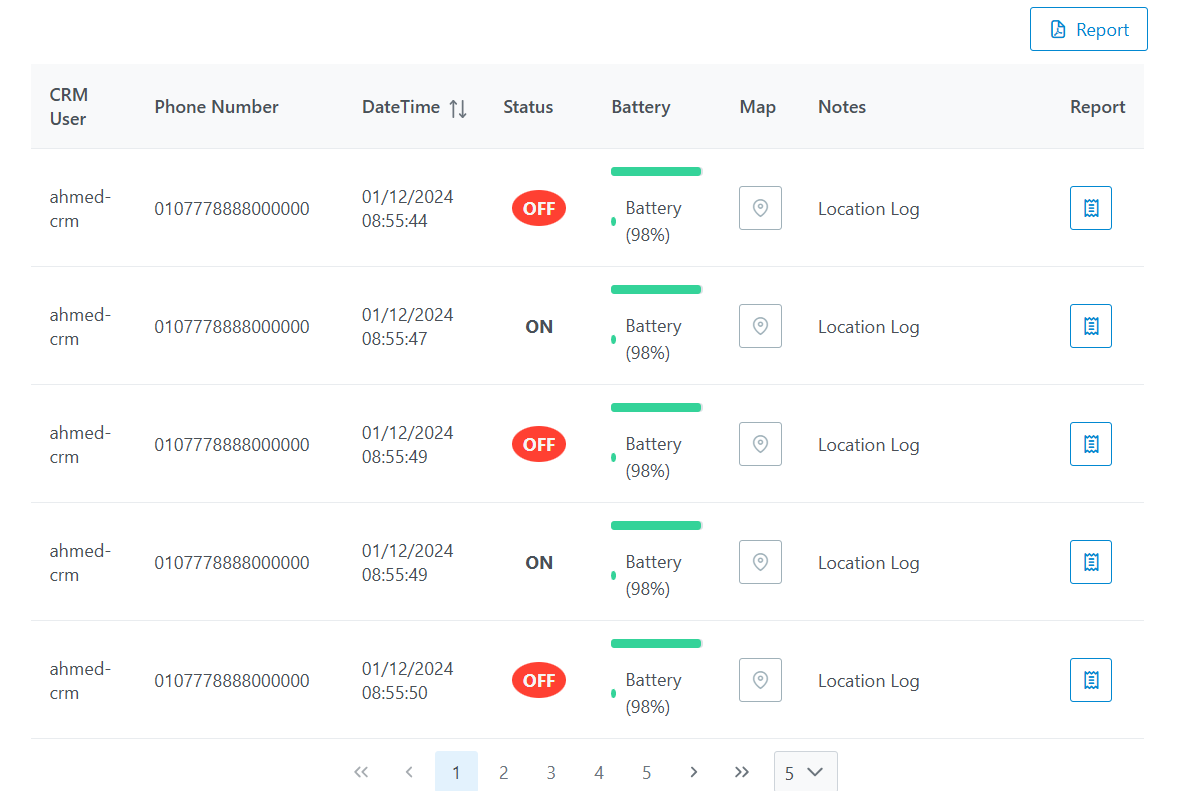Go to the next page arrow
Screen dimensions: 1187x791
click(x=694, y=772)
